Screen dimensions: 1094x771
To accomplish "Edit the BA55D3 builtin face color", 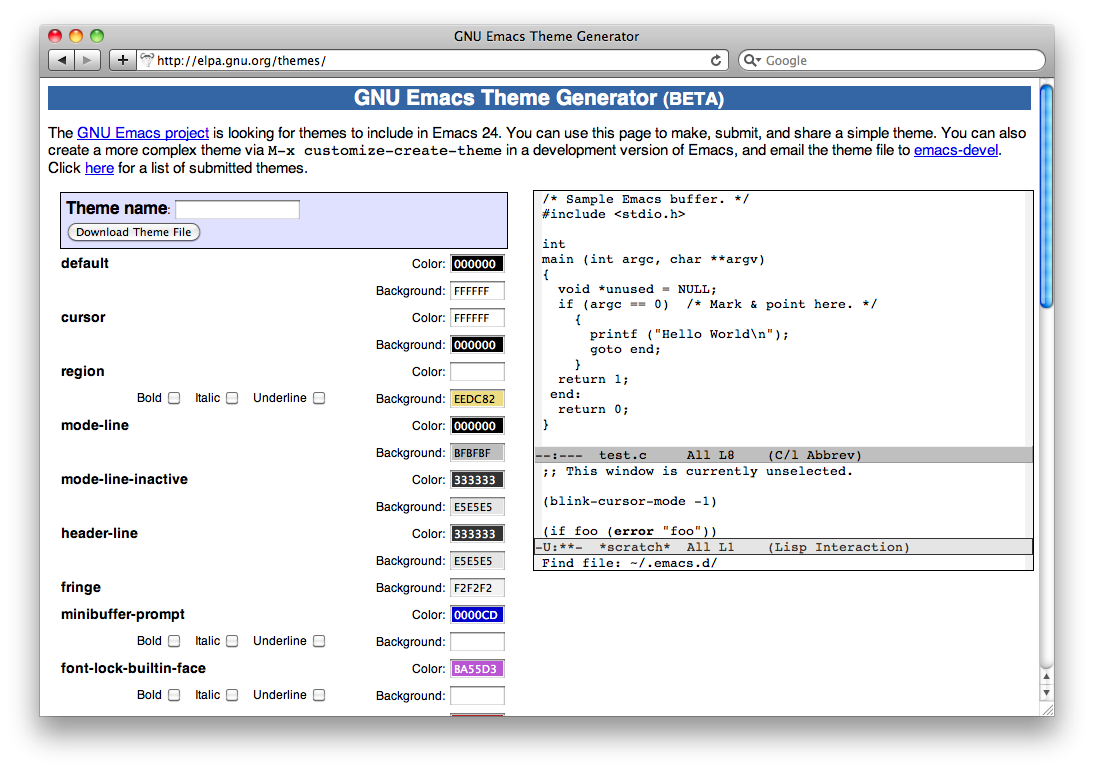I will coord(477,668).
